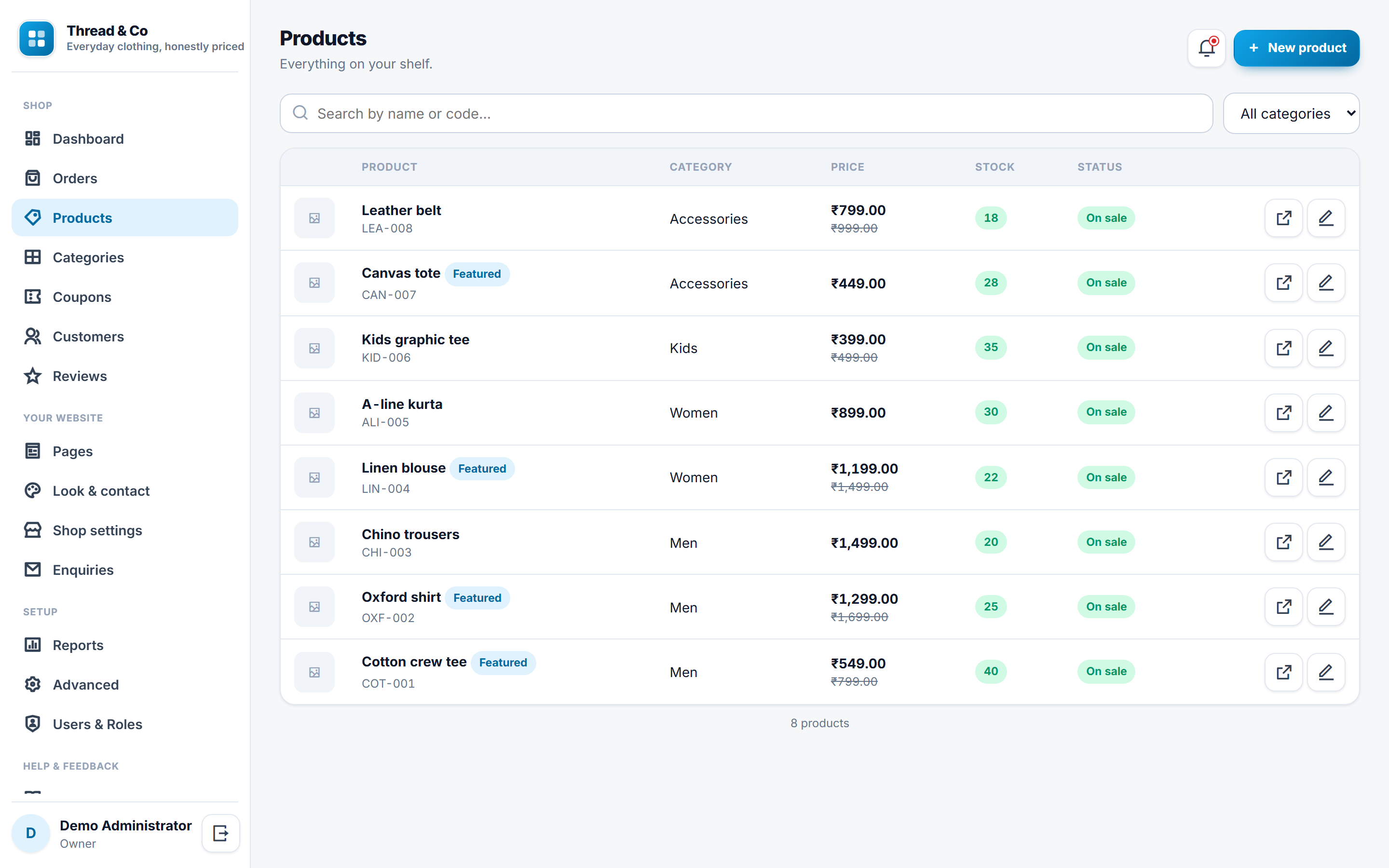
Task: Open Kids graphic tee external view icon
Action: tap(1283, 348)
